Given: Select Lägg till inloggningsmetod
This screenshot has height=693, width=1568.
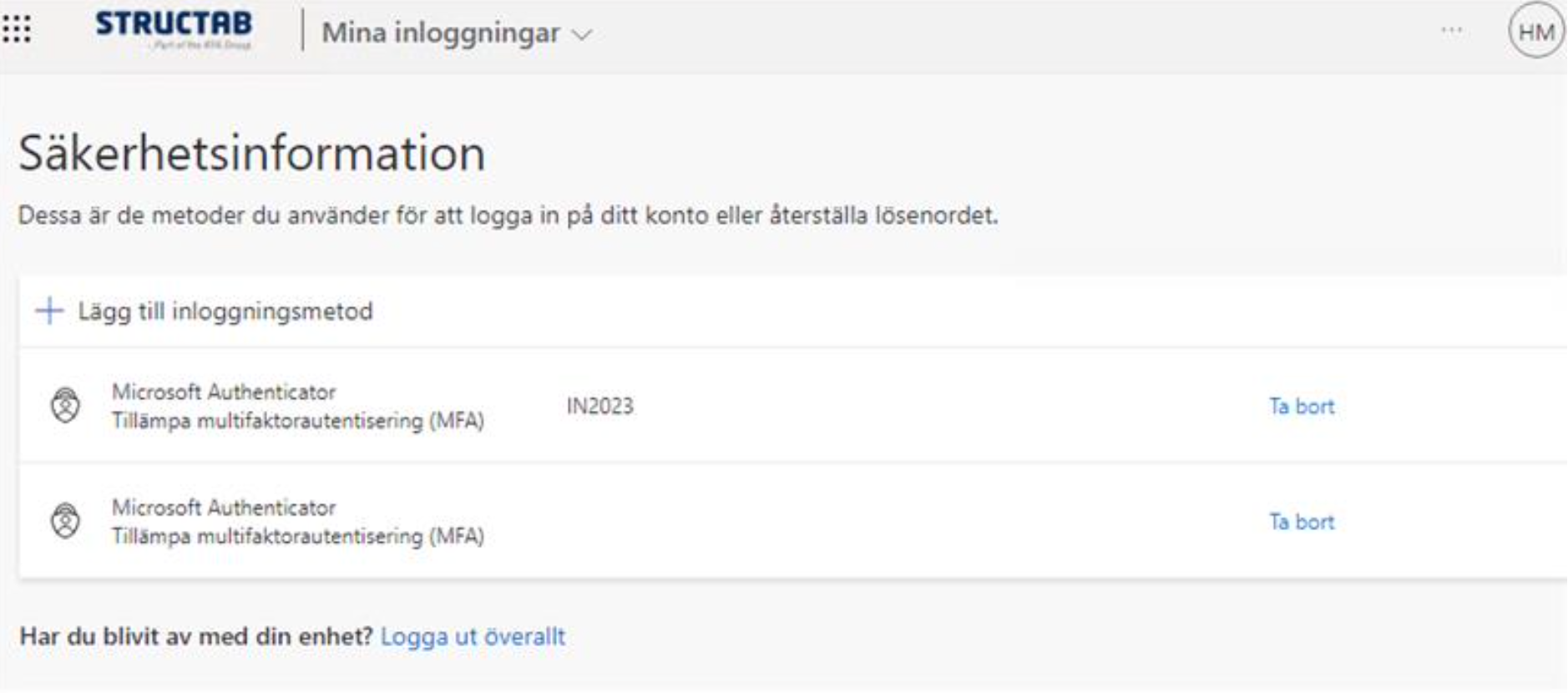Looking at the screenshot, I should coord(225,311).
